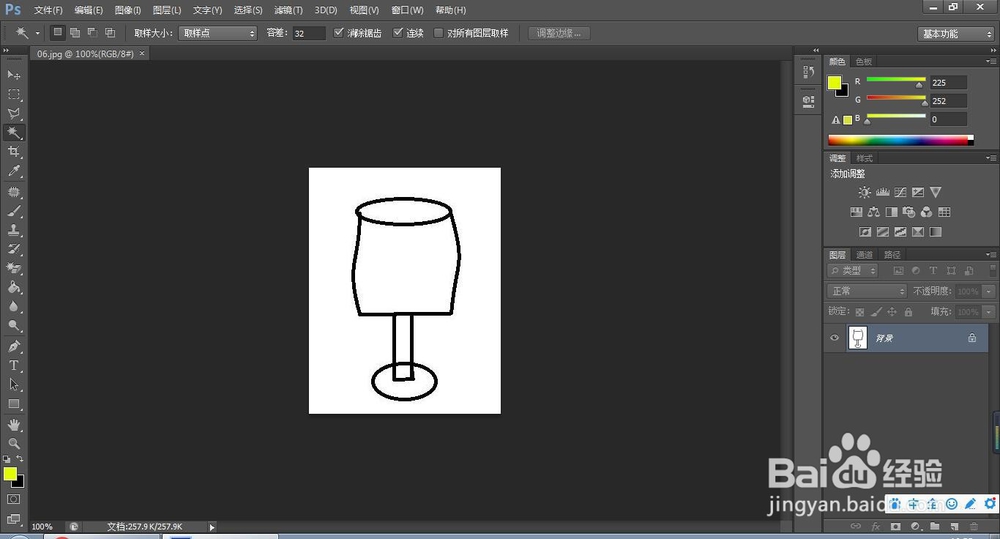1000x539 pixels.
Task: Open the 不透明度 opacity dropdown arrow
Action: click(x=989, y=291)
